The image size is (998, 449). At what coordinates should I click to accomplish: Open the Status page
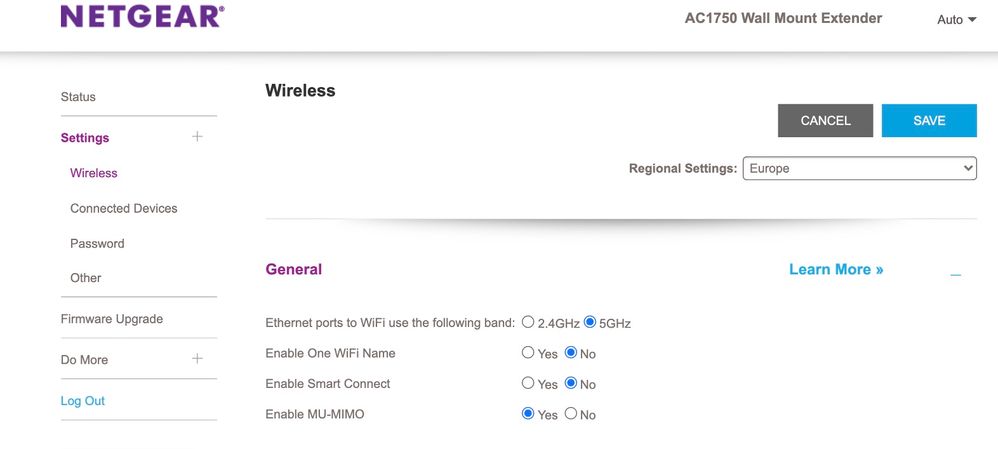pyautogui.click(x=78, y=97)
